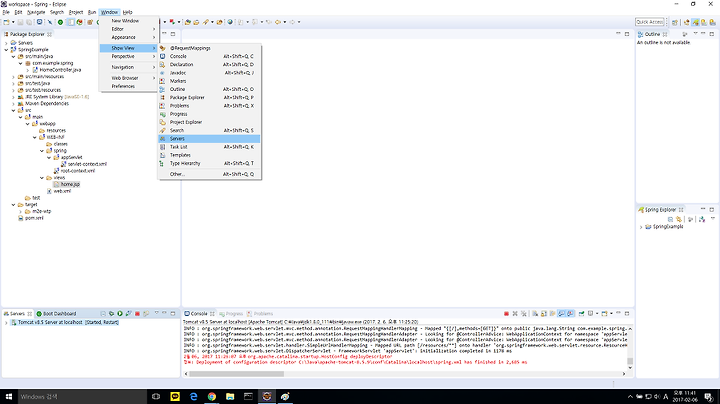The width and height of the screenshot is (720, 404).
Task: Expand the Servers project in Package Explorer
Action: pyautogui.click(x=6, y=43)
